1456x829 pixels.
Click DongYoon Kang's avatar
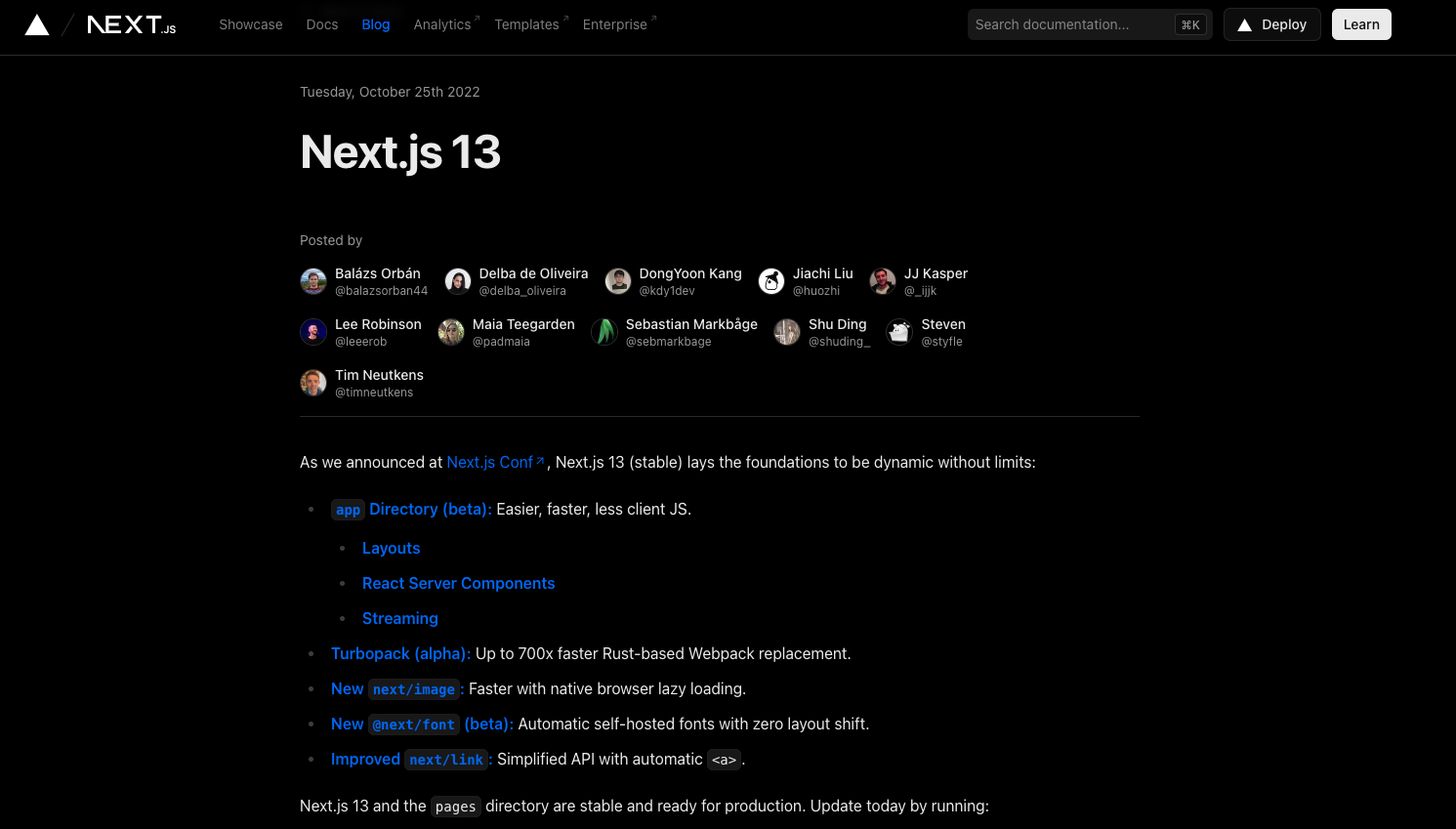[618, 281]
